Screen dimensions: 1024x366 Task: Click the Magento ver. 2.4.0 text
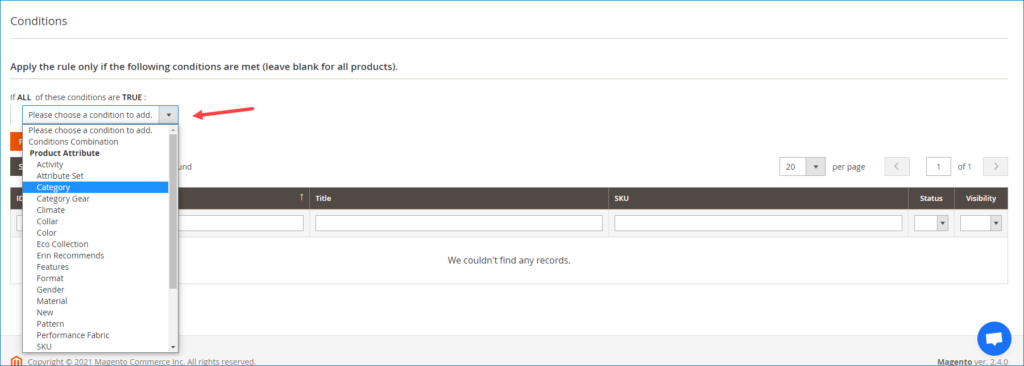coord(972,361)
